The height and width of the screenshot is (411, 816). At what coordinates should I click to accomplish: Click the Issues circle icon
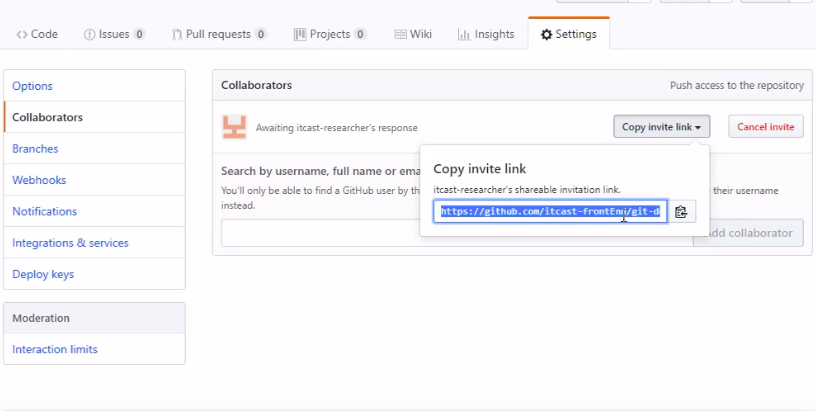[90, 35]
